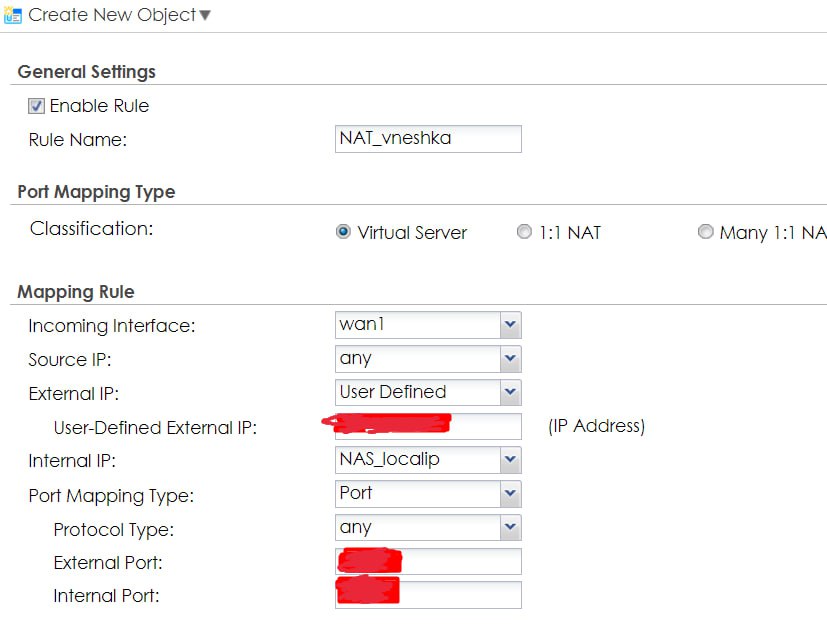Click the User-Defined External IP field
The width and height of the screenshot is (827, 634).
(x=428, y=426)
